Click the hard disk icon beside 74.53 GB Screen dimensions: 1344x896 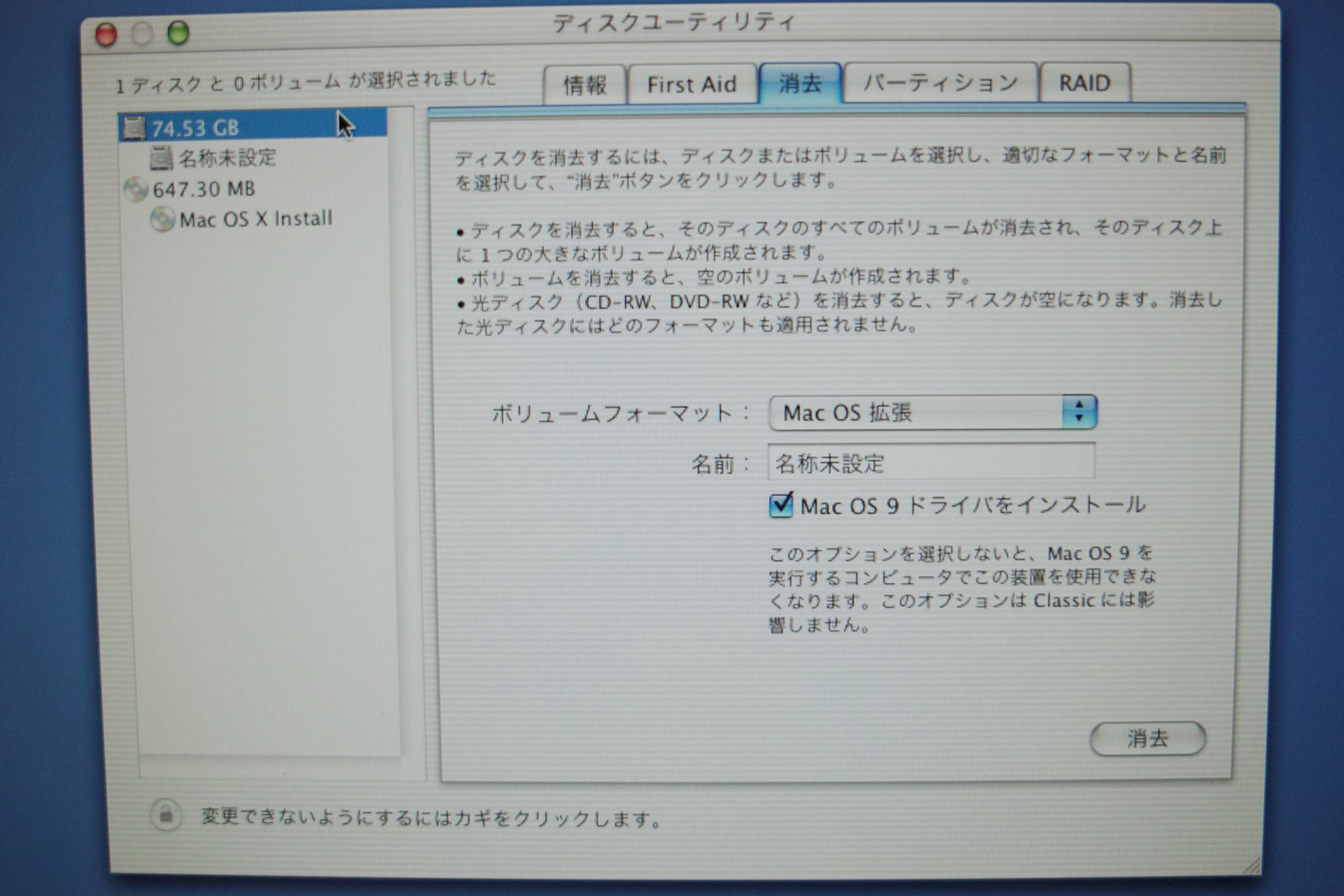click(x=135, y=127)
